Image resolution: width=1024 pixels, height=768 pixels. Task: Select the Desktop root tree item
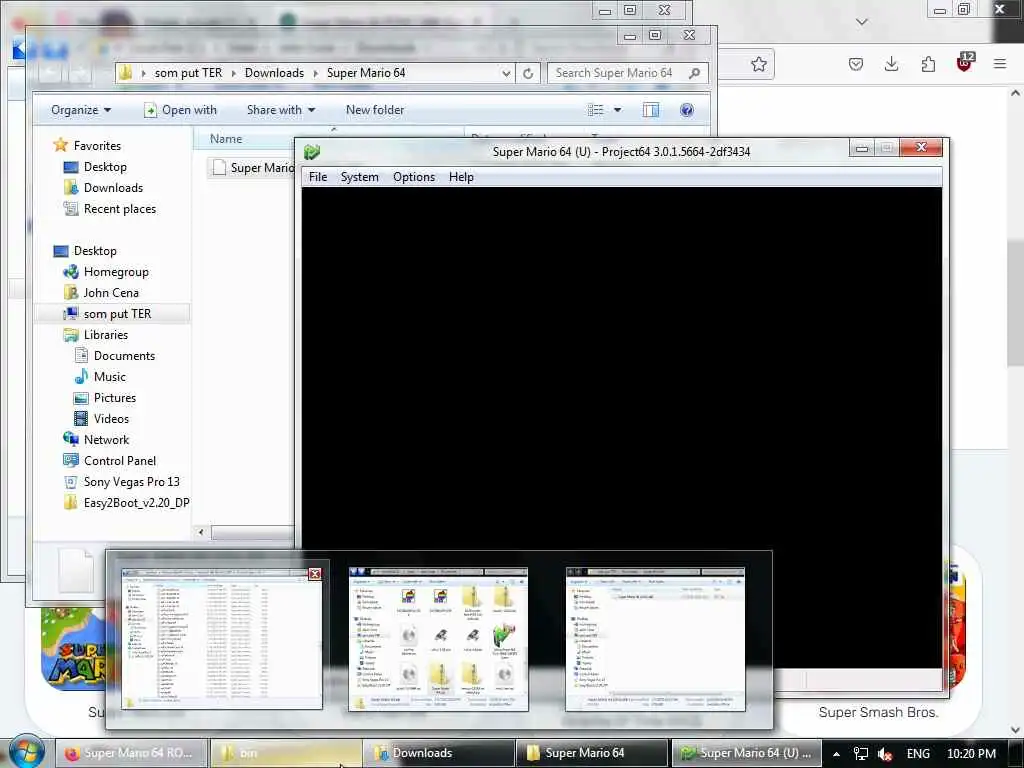click(x=95, y=251)
